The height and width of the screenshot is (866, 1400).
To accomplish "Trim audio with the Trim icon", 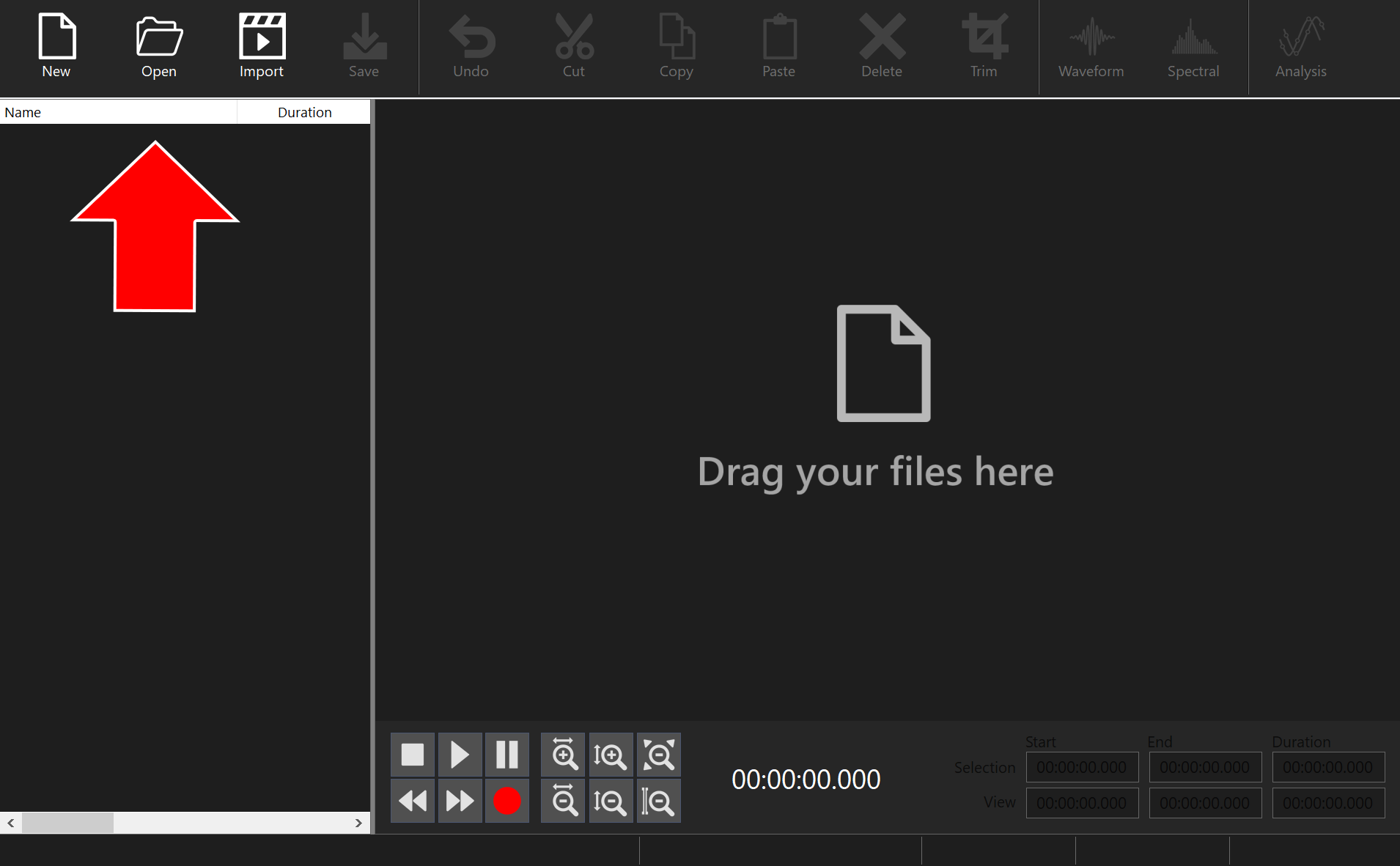I will tap(984, 46).
